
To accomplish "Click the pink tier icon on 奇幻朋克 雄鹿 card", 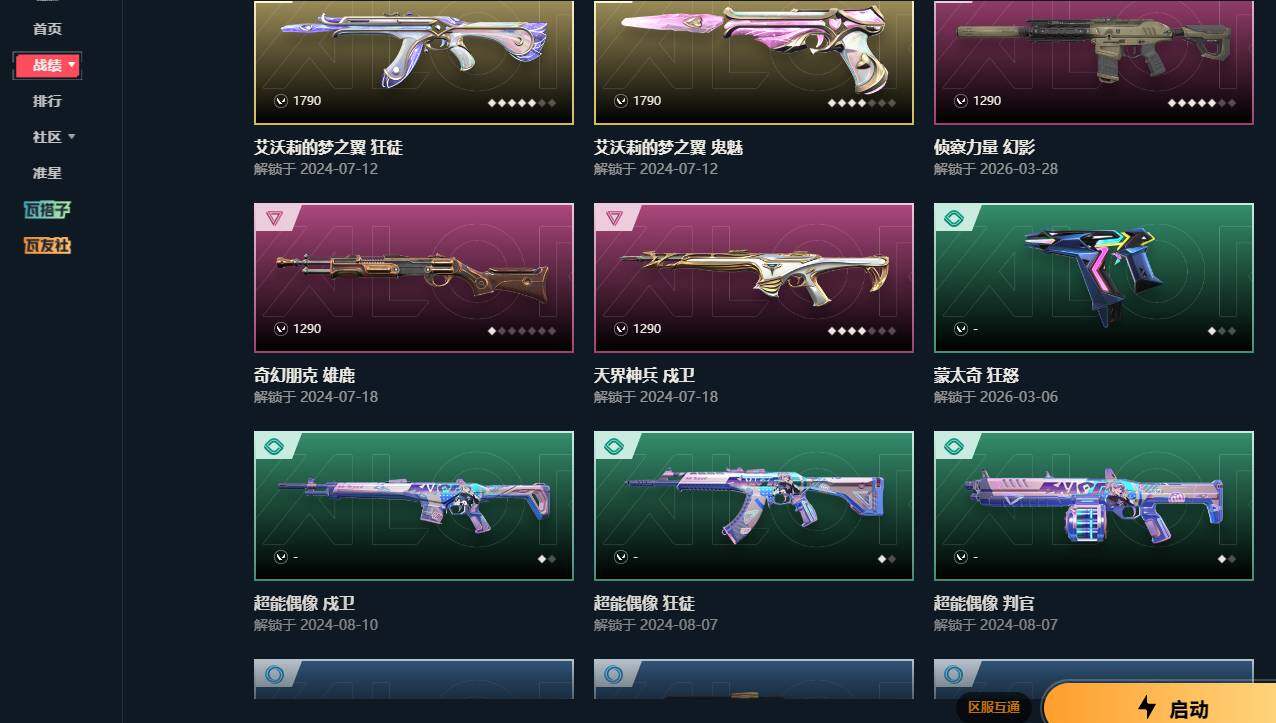I will pyautogui.click(x=274, y=218).
